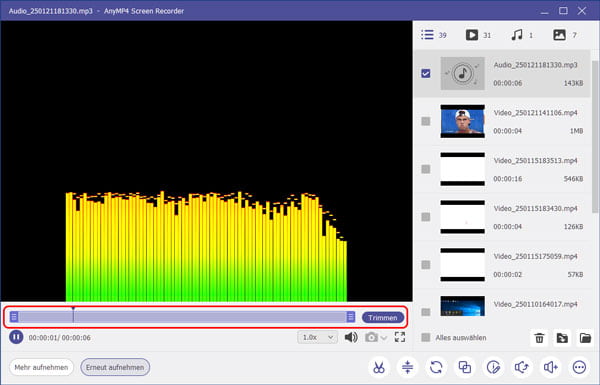Open the format converter icon
The height and width of the screenshot is (385, 600).
[436, 367]
